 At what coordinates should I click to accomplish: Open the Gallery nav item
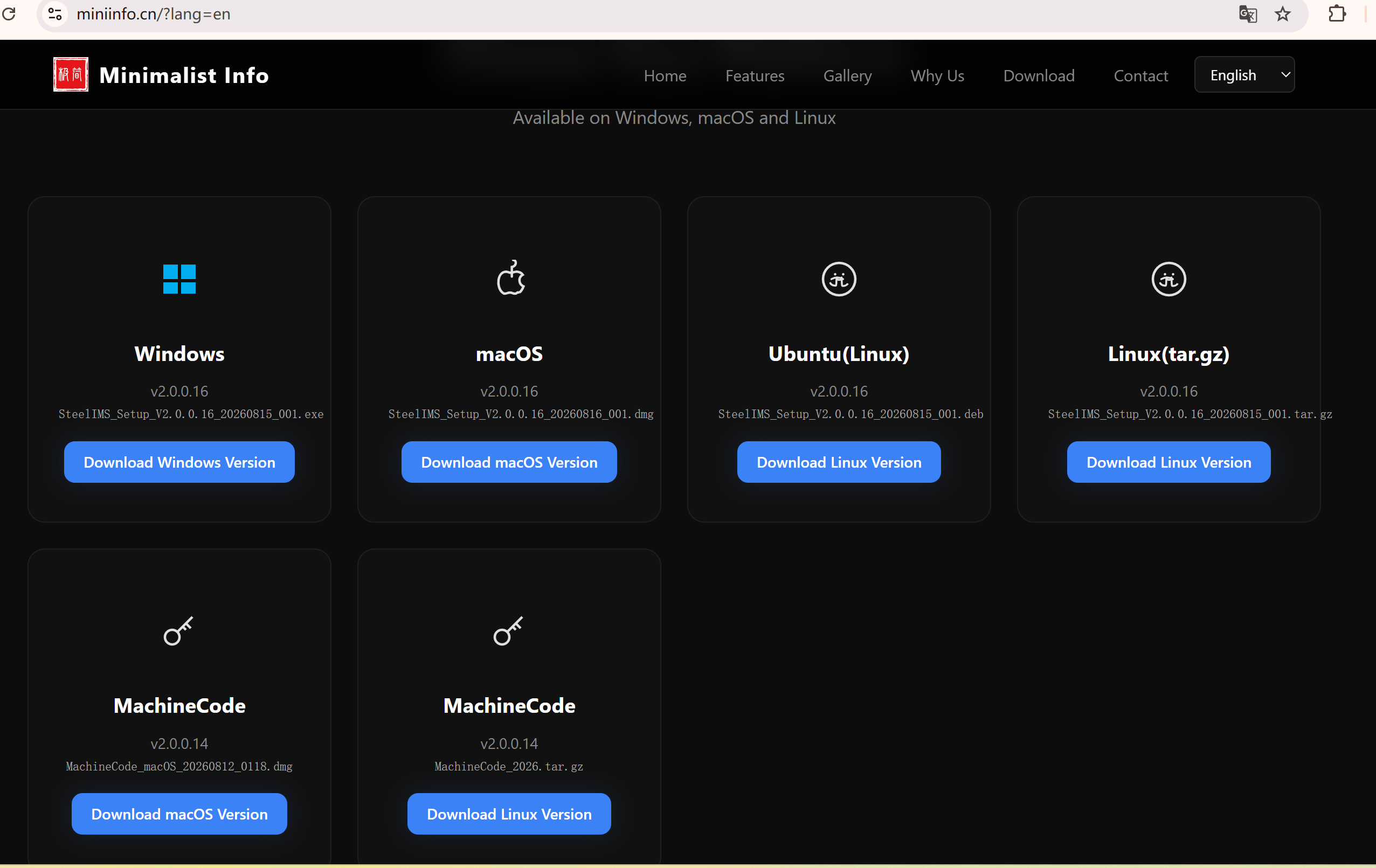coord(847,75)
